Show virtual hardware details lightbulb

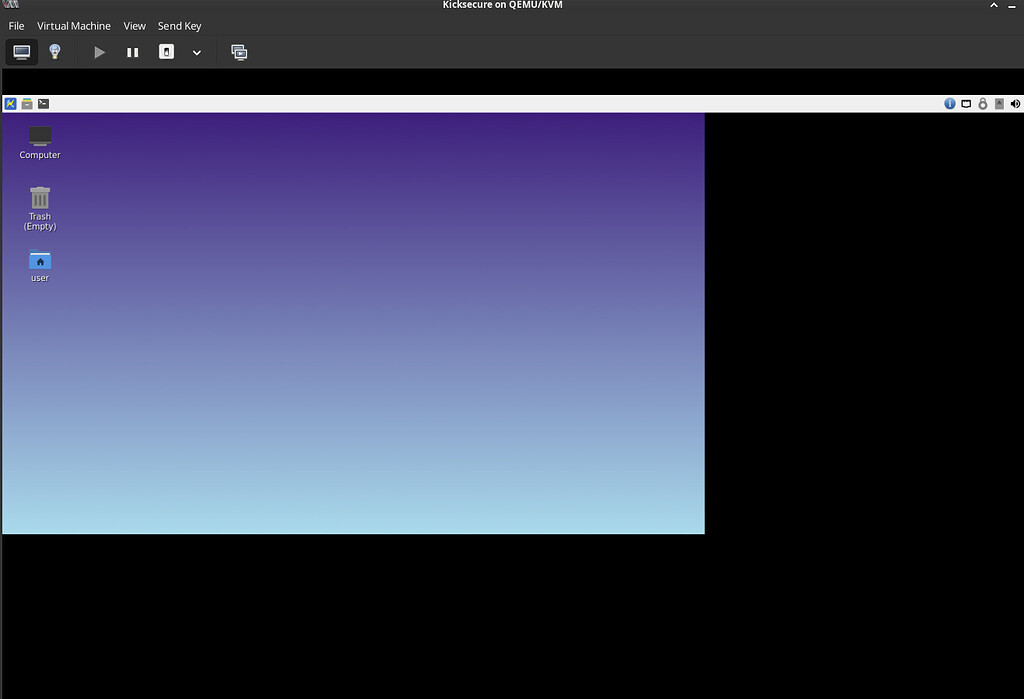(55, 52)
